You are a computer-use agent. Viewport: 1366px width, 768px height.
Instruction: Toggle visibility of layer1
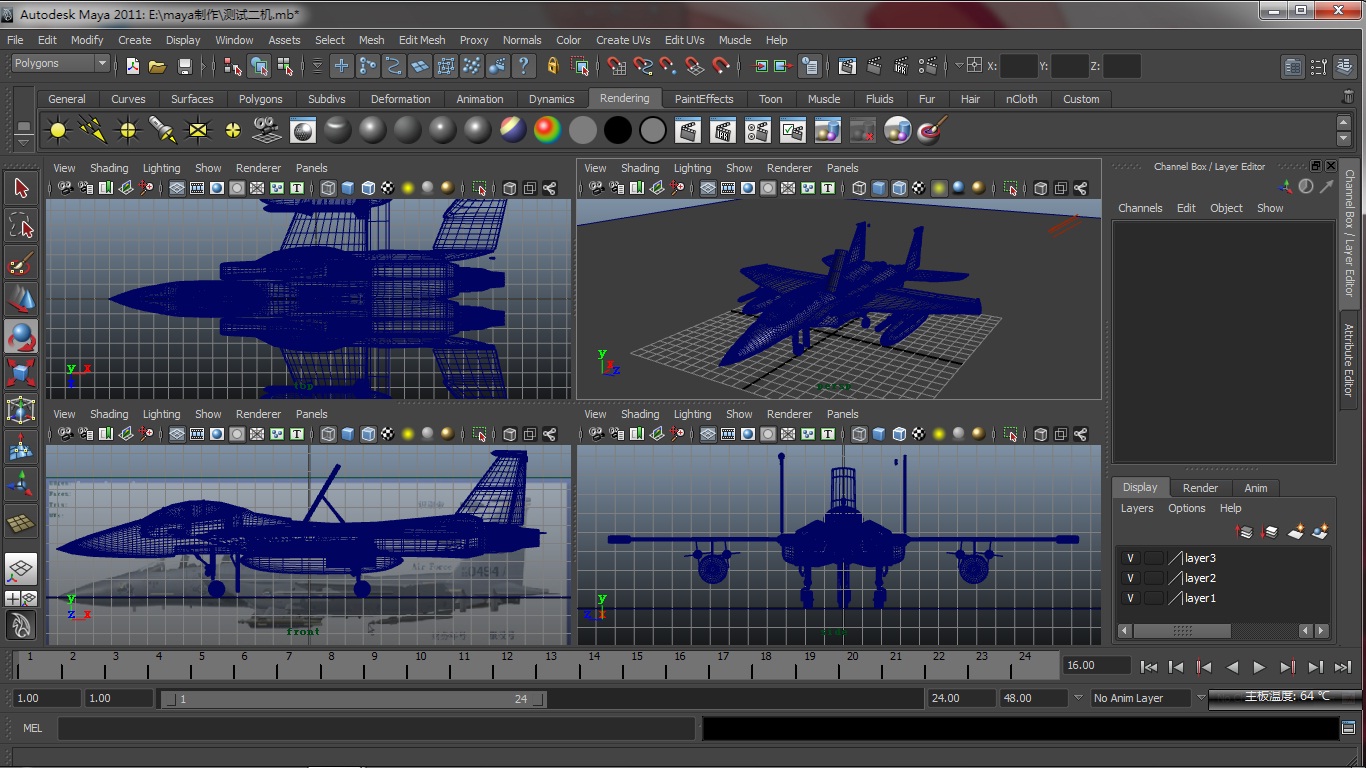click(1130, 598)
